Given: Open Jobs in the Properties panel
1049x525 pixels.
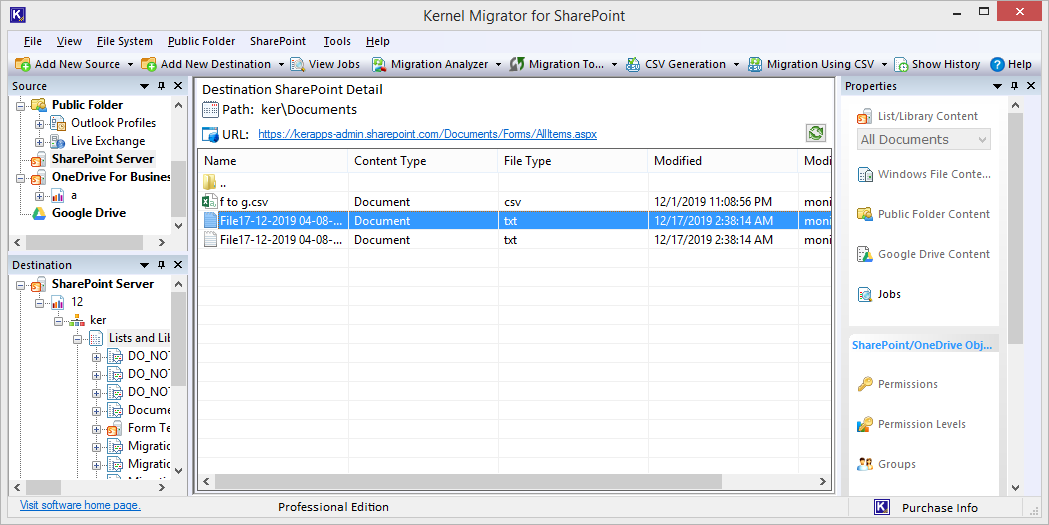Looking at the screenshot, I should (879, 294).
